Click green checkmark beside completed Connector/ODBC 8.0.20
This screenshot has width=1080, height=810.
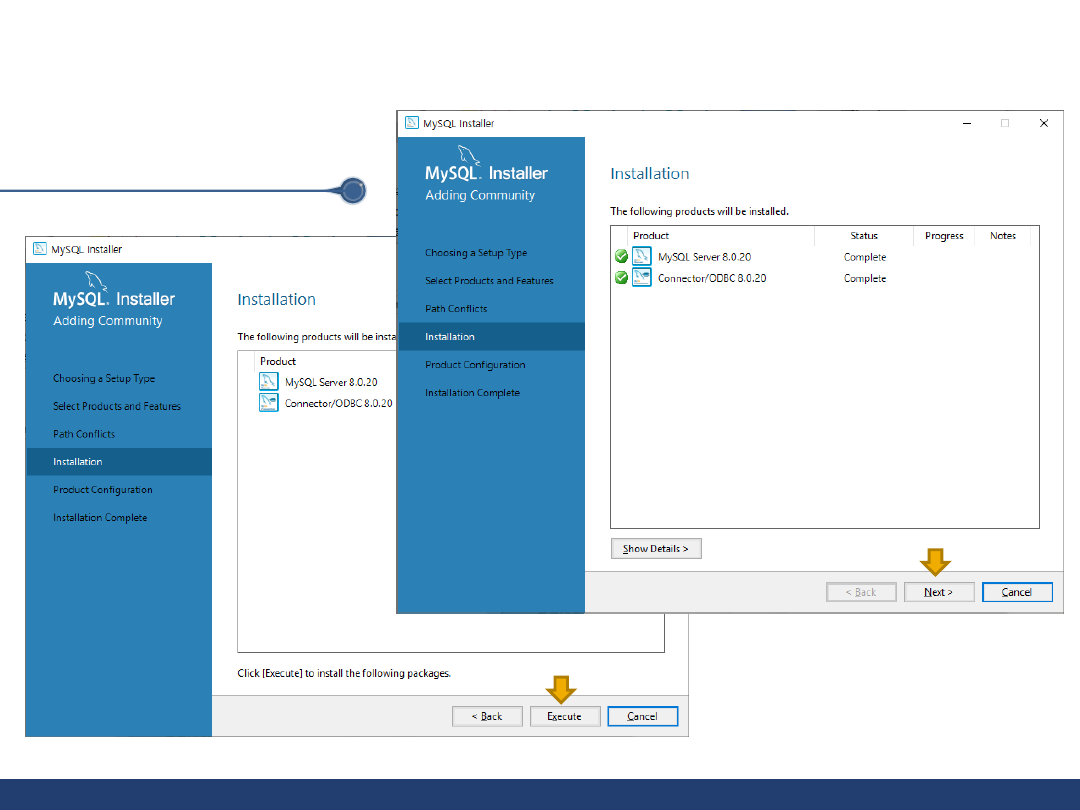click(621, 278)
